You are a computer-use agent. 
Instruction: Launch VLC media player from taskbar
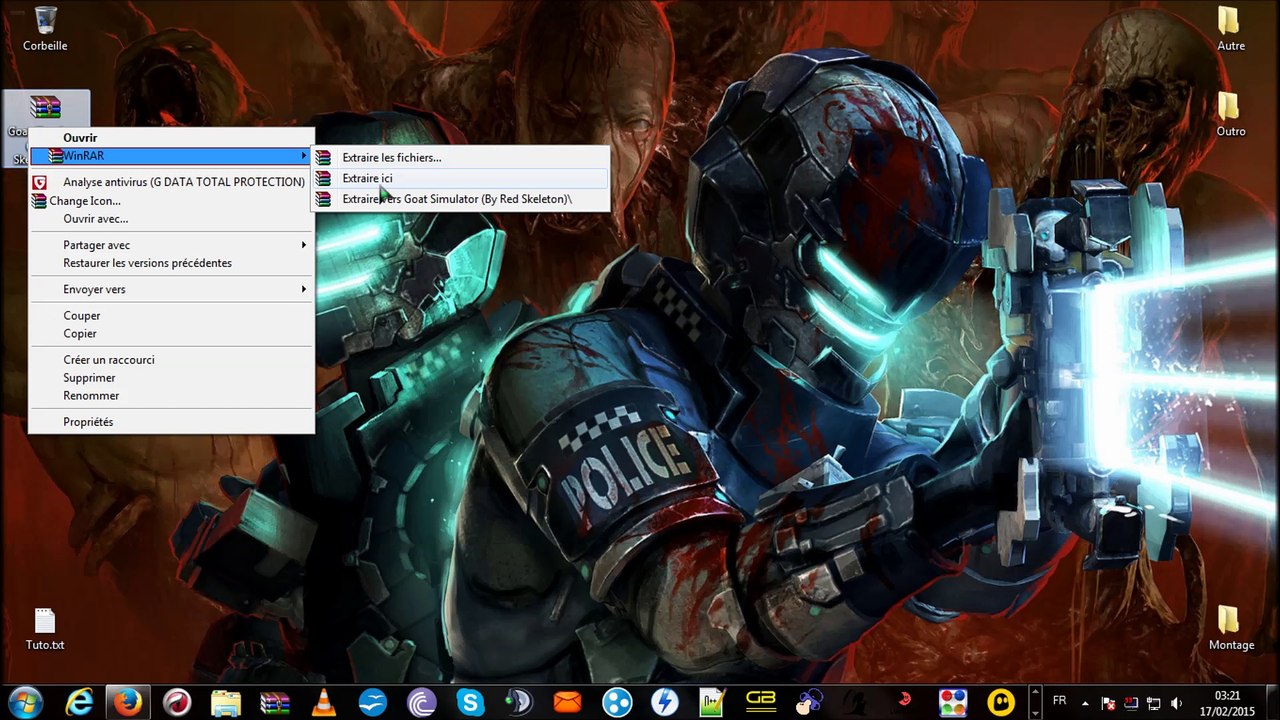click(x=324, y=703)
